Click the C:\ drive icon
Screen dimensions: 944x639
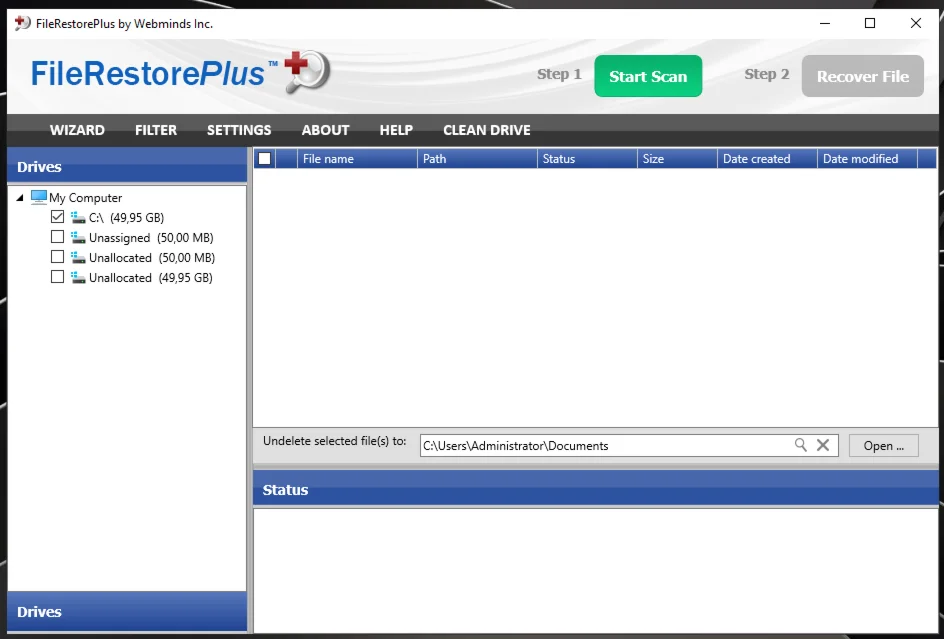78,217
